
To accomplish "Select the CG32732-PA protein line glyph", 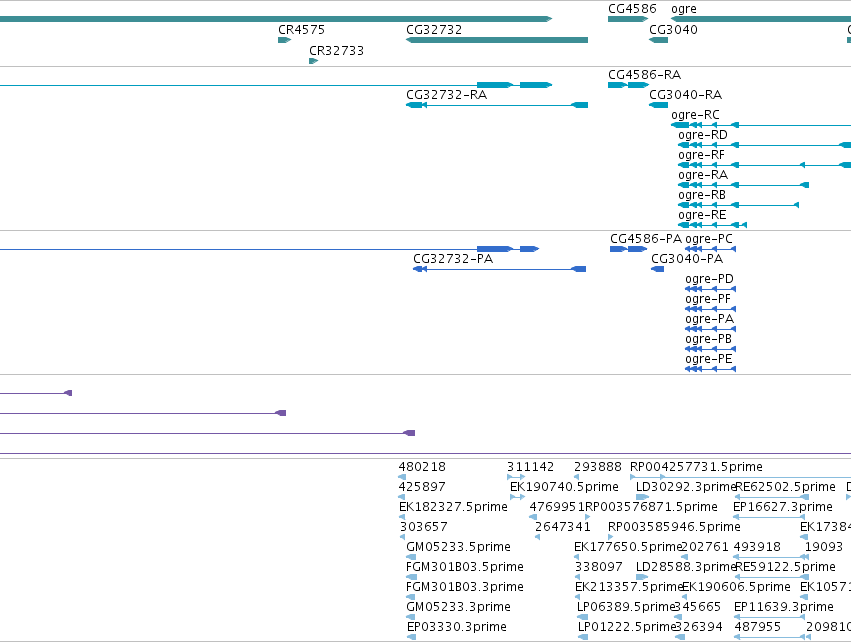I will coord(499,269).
